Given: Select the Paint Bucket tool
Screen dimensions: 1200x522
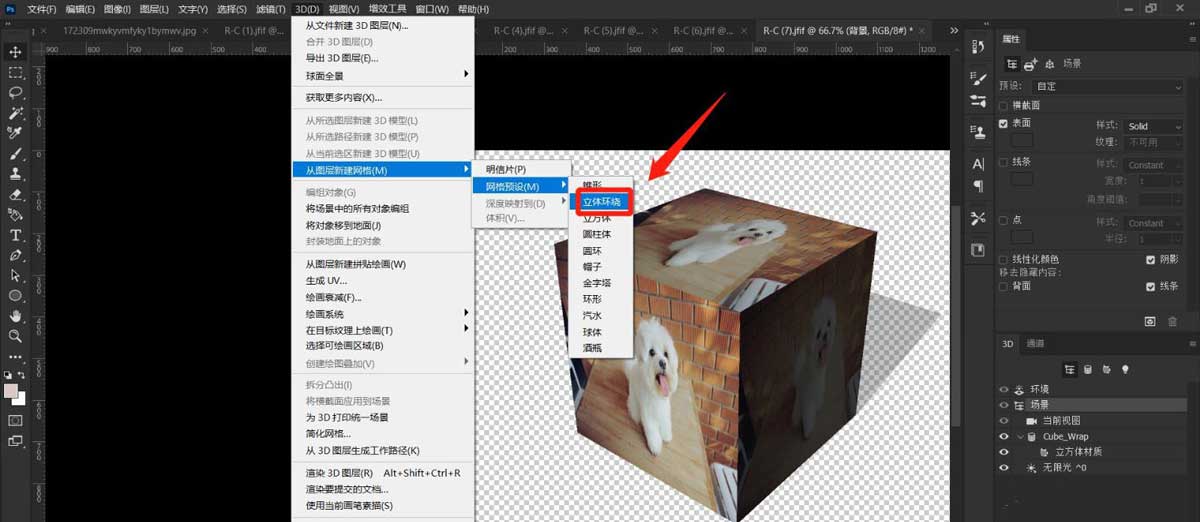Looking at the screenshot, I should click(16, 215).
